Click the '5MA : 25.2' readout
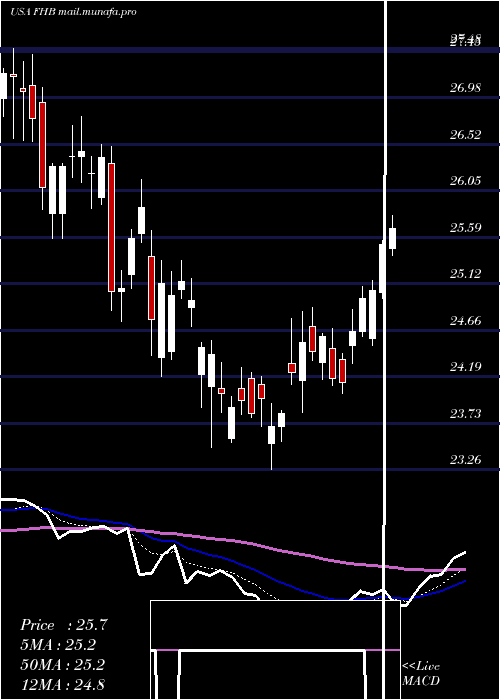 coord(58,645)
